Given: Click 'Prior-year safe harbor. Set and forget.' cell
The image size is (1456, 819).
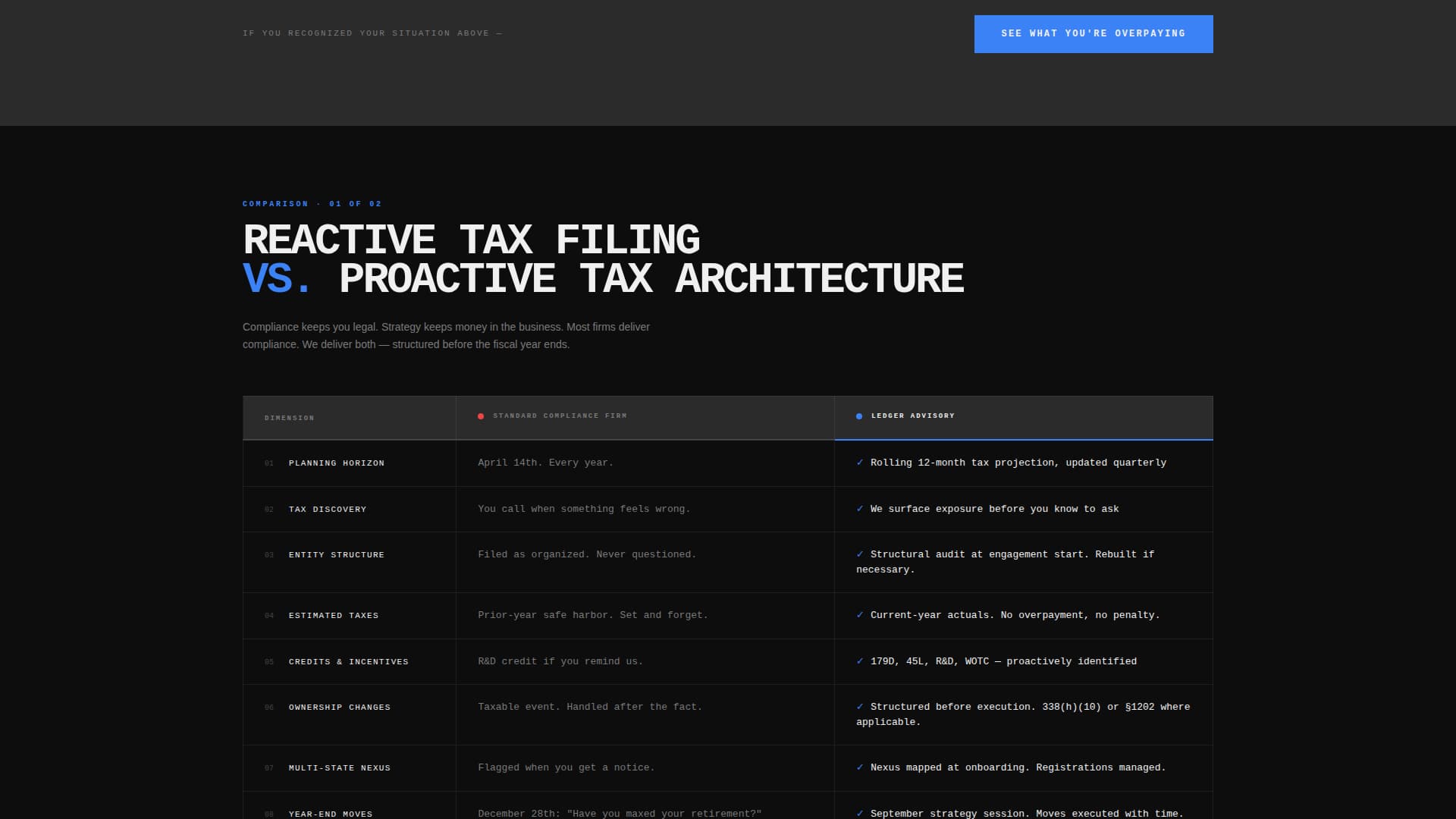Looking at the screenshot, I should click(x=645, y=616).
